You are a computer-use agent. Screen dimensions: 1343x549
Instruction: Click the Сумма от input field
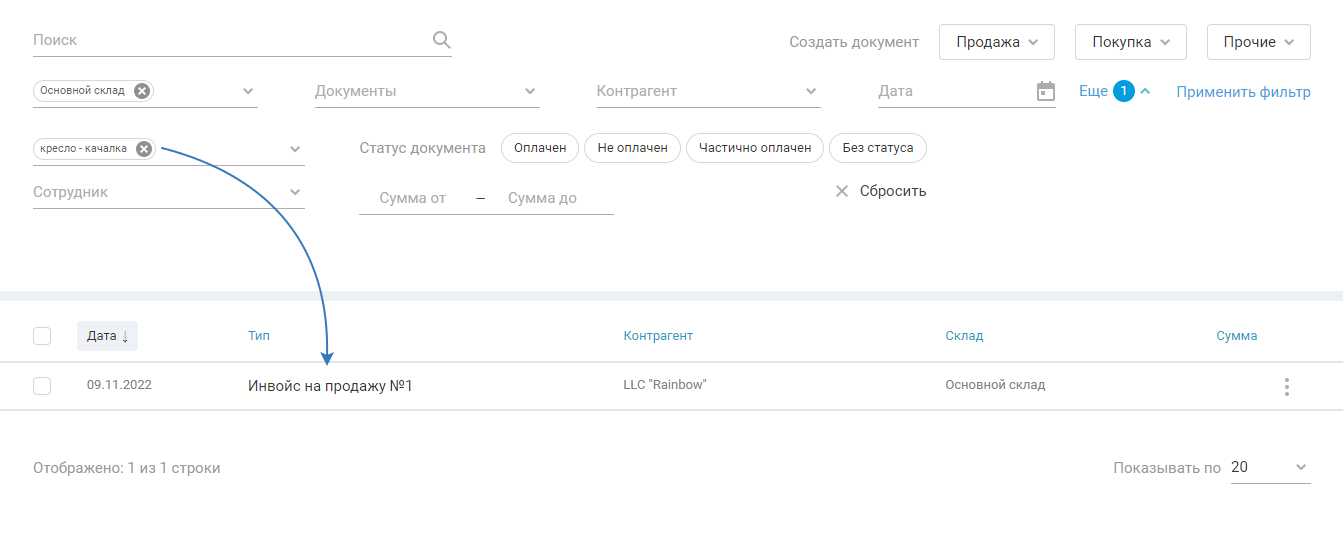(413, 198)
